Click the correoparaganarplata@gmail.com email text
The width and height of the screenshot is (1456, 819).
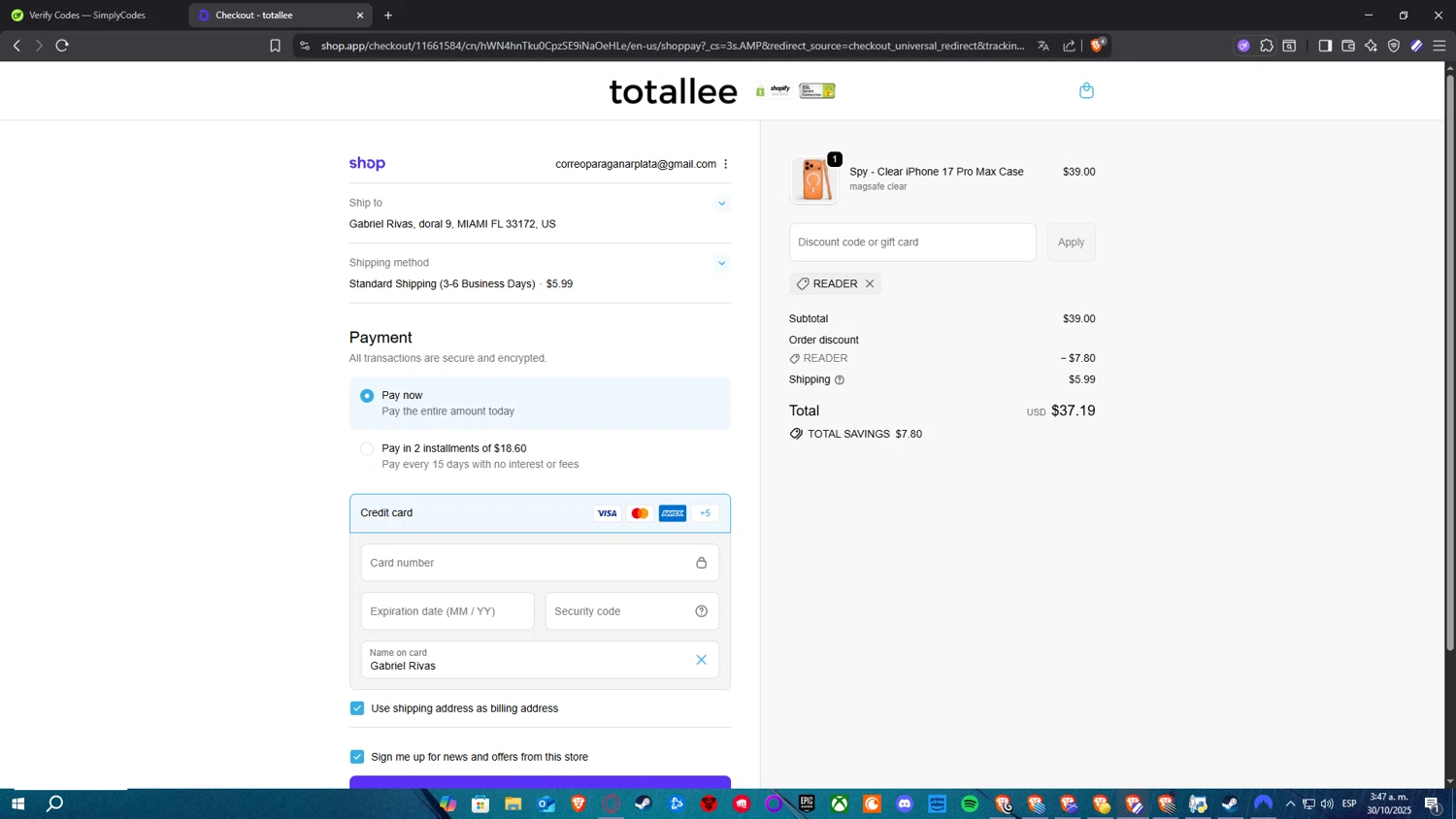point(636,164)
